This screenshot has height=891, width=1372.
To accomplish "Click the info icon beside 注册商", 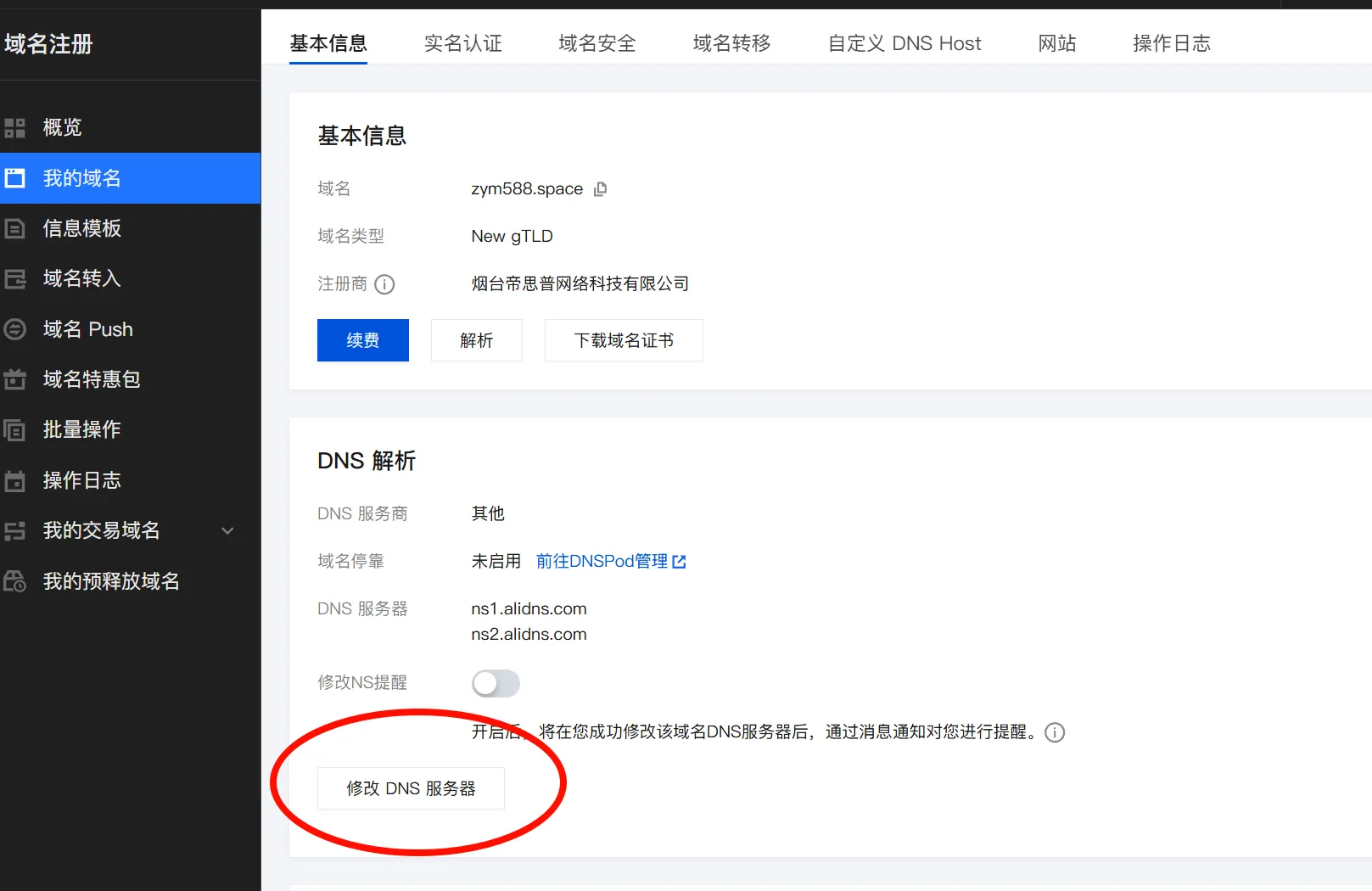I will pos(384,284).
